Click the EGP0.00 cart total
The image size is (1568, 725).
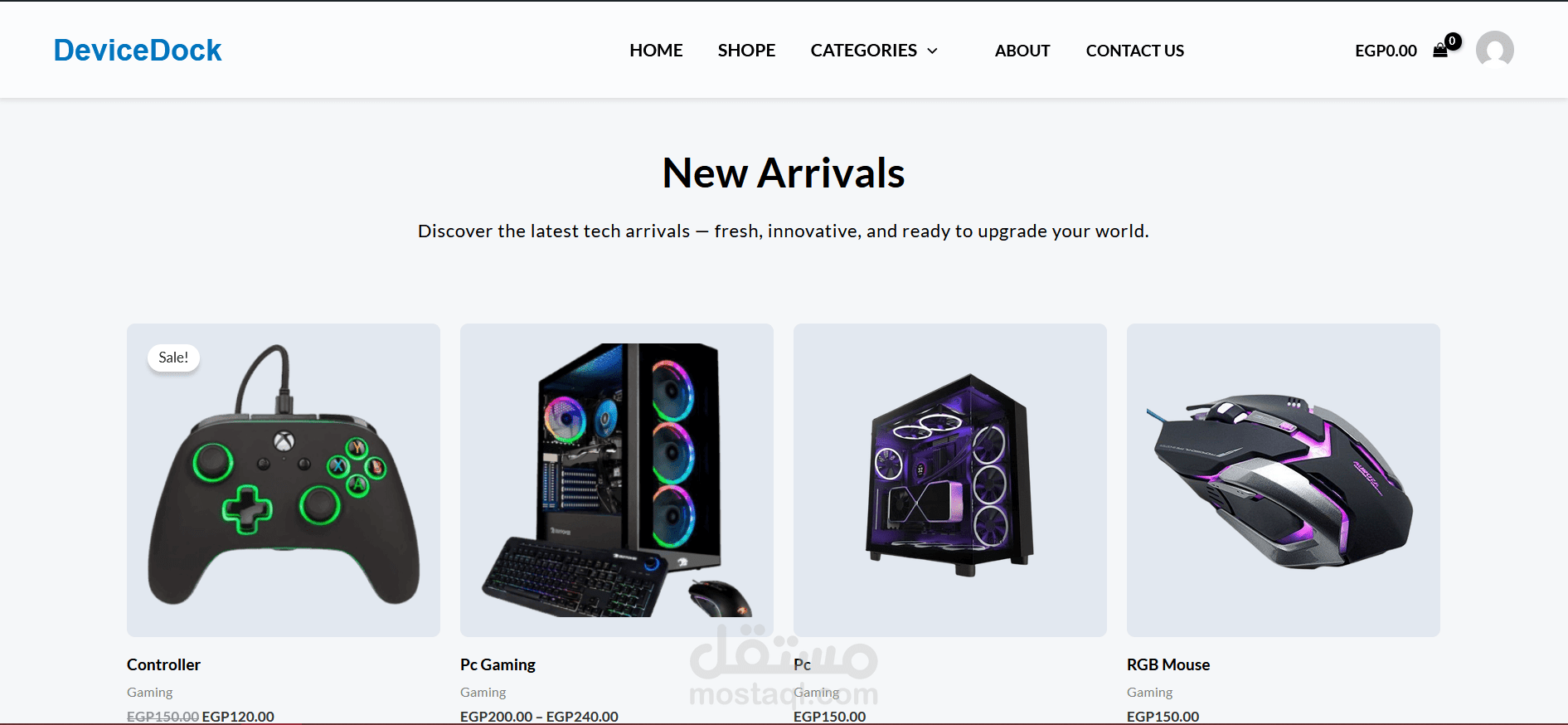[1386, 51]
